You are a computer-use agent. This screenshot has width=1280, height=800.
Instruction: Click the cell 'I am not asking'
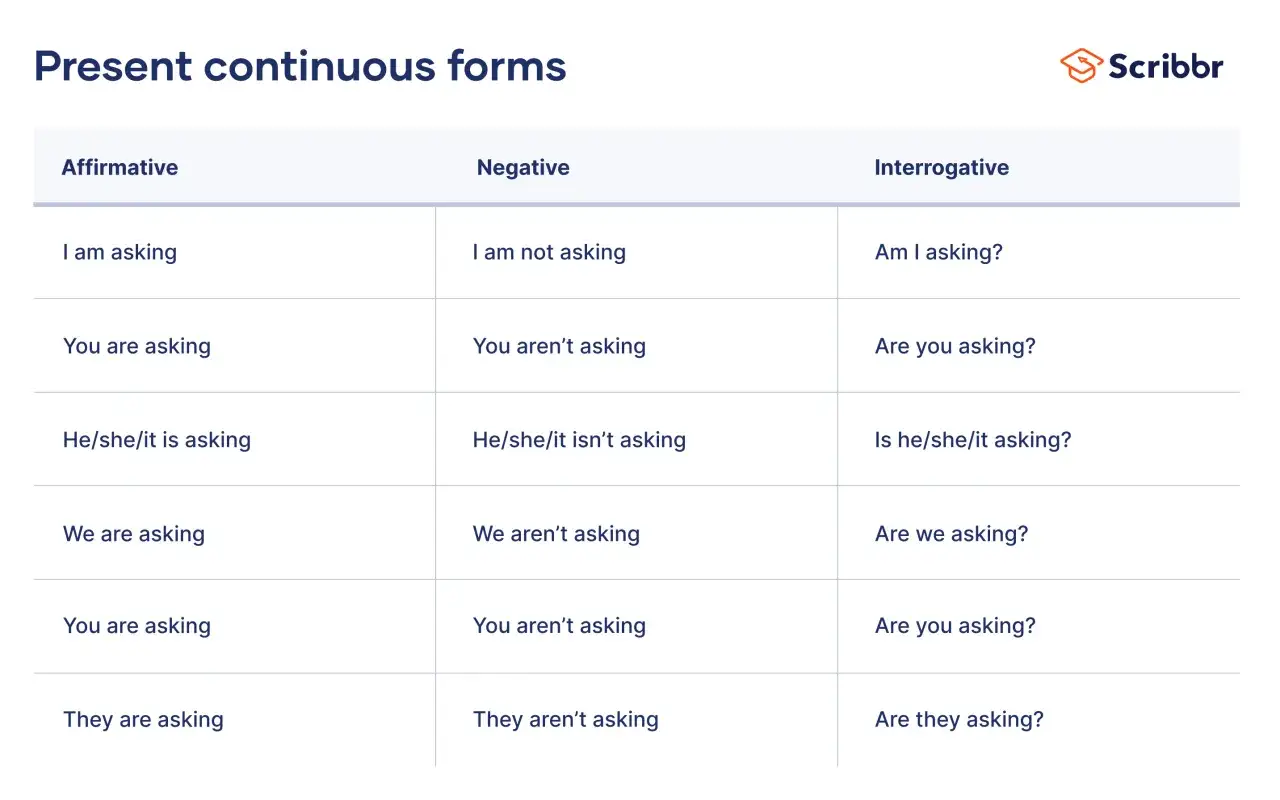pos(549,252)
